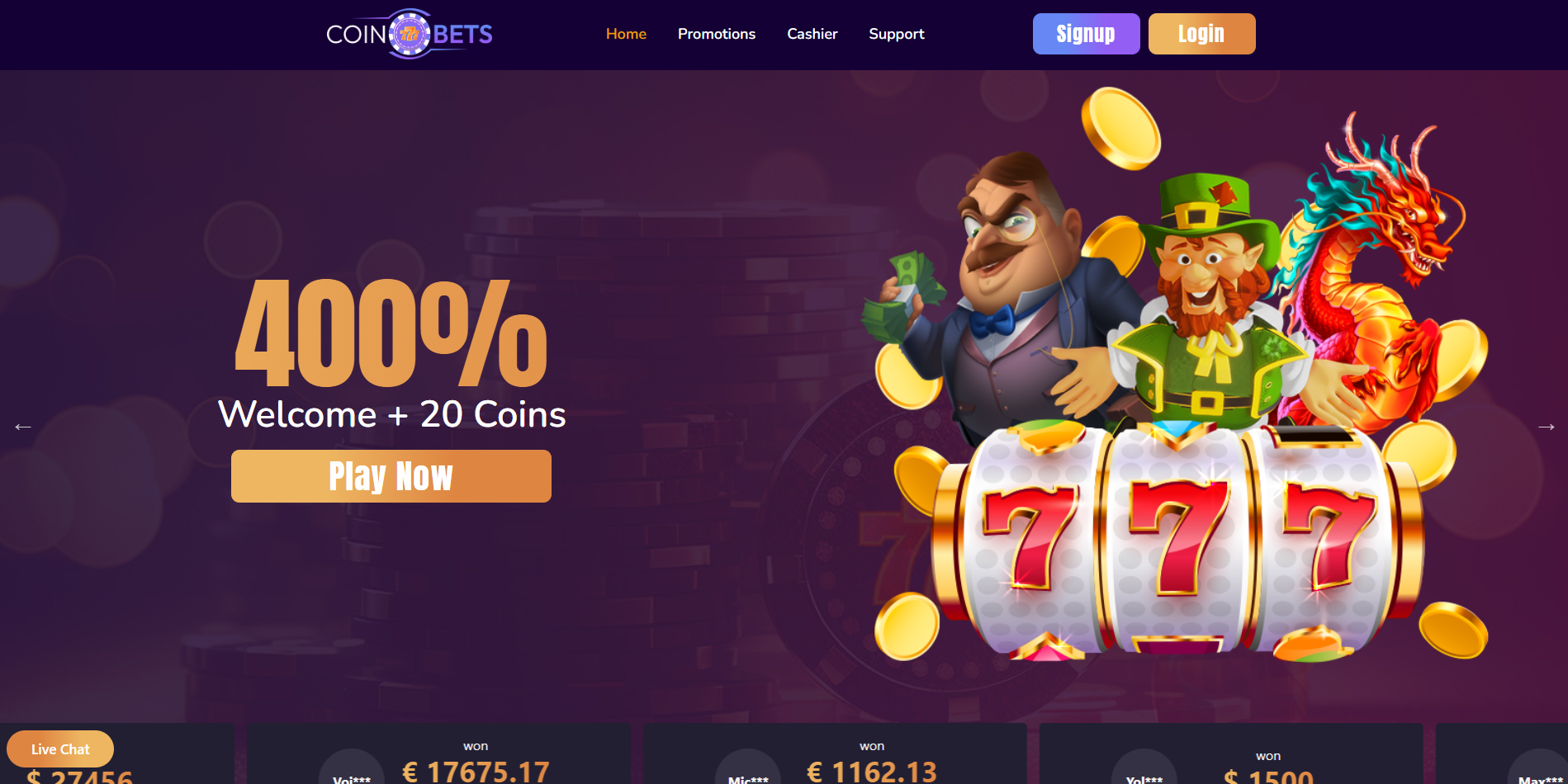Image resolution: width=1568 pixels, height=784 pixels.
Task: Click the Login button
Action: (1201, 34)
